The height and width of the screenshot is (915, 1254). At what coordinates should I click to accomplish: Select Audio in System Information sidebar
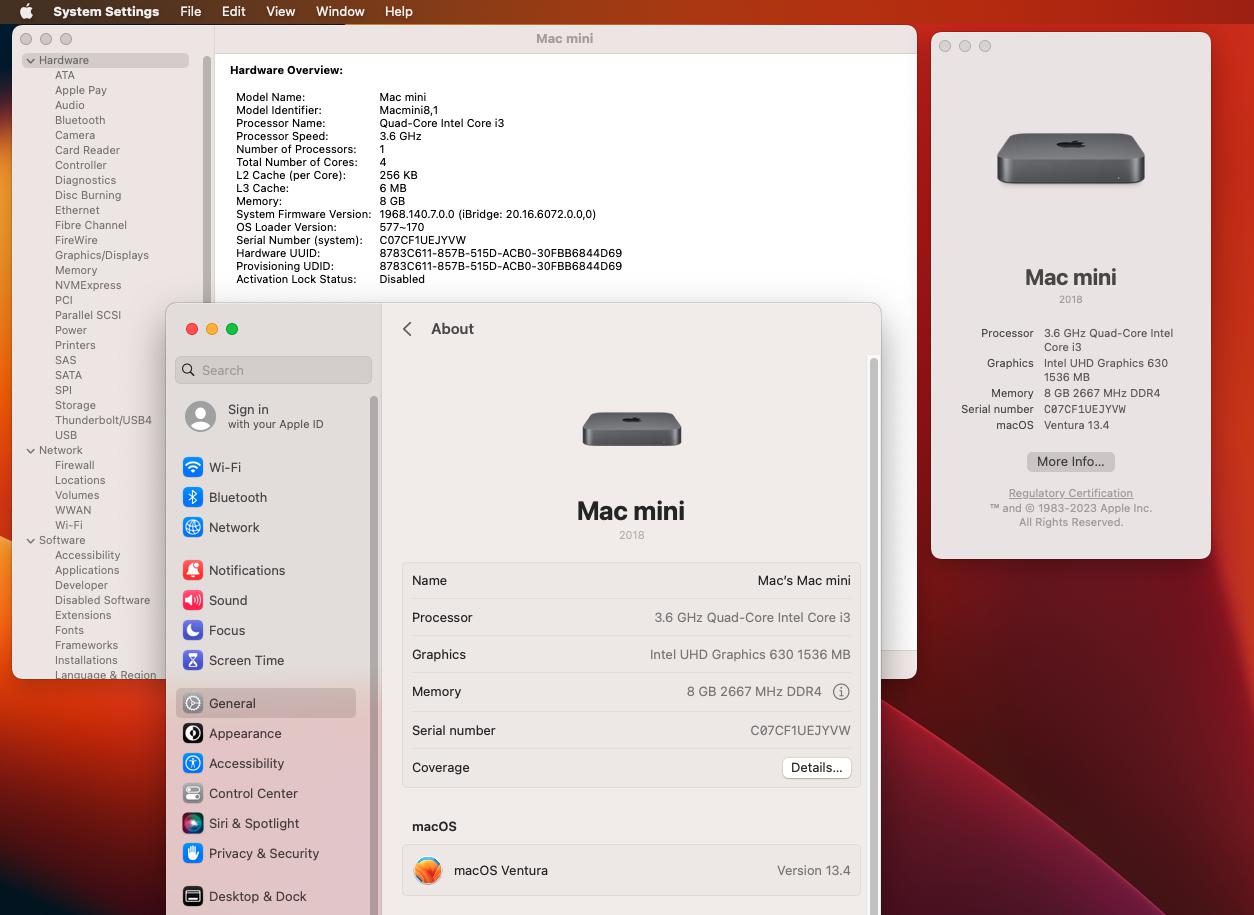[x=70, y=105]
